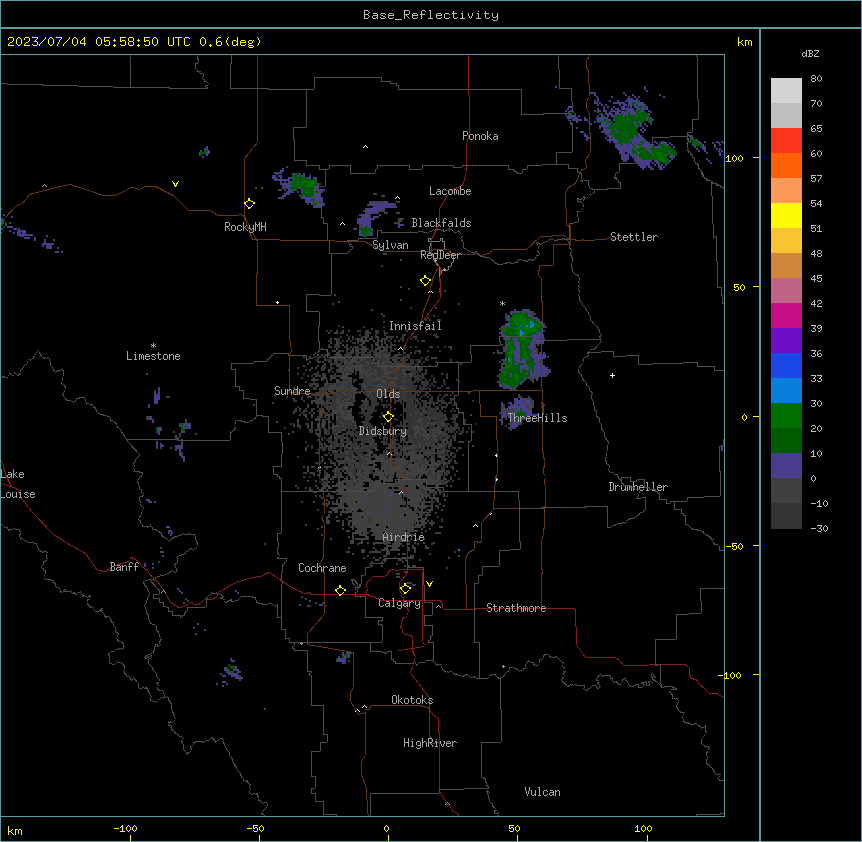
Task: Click the Calgary city label
Action: [399, 603]
